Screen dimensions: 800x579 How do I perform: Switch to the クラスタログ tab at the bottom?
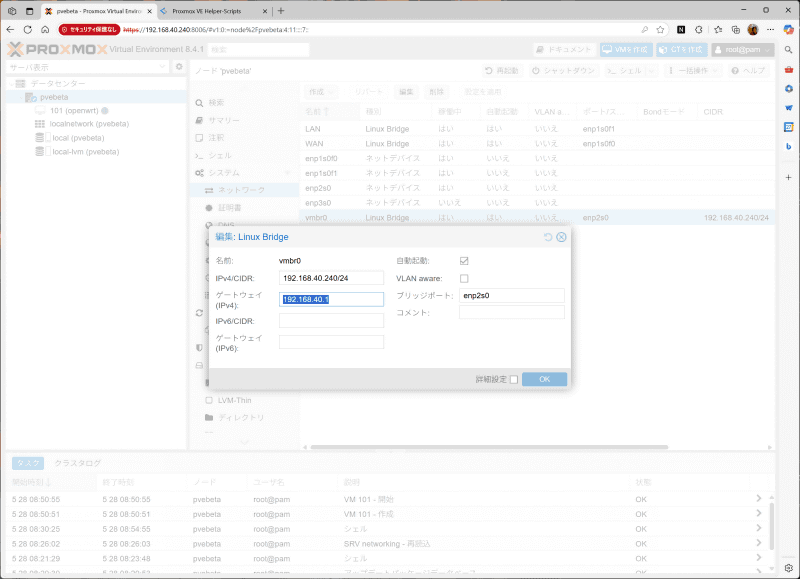[79, 462]
